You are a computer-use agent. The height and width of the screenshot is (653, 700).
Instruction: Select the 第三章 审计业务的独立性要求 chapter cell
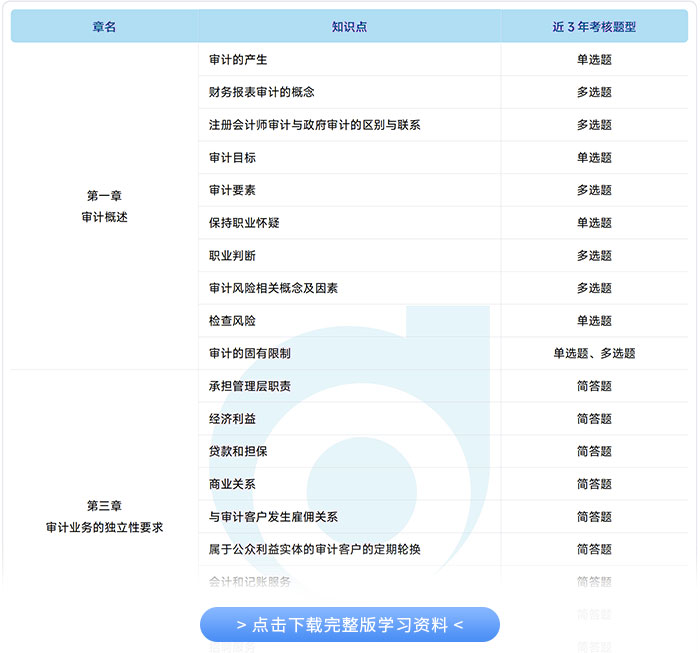pyautogui.click(x=104, y=517)
